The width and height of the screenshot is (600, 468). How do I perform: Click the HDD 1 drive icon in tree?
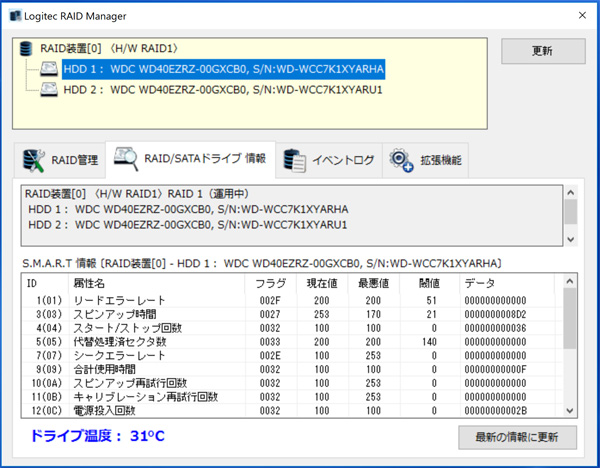click(49, 69)
